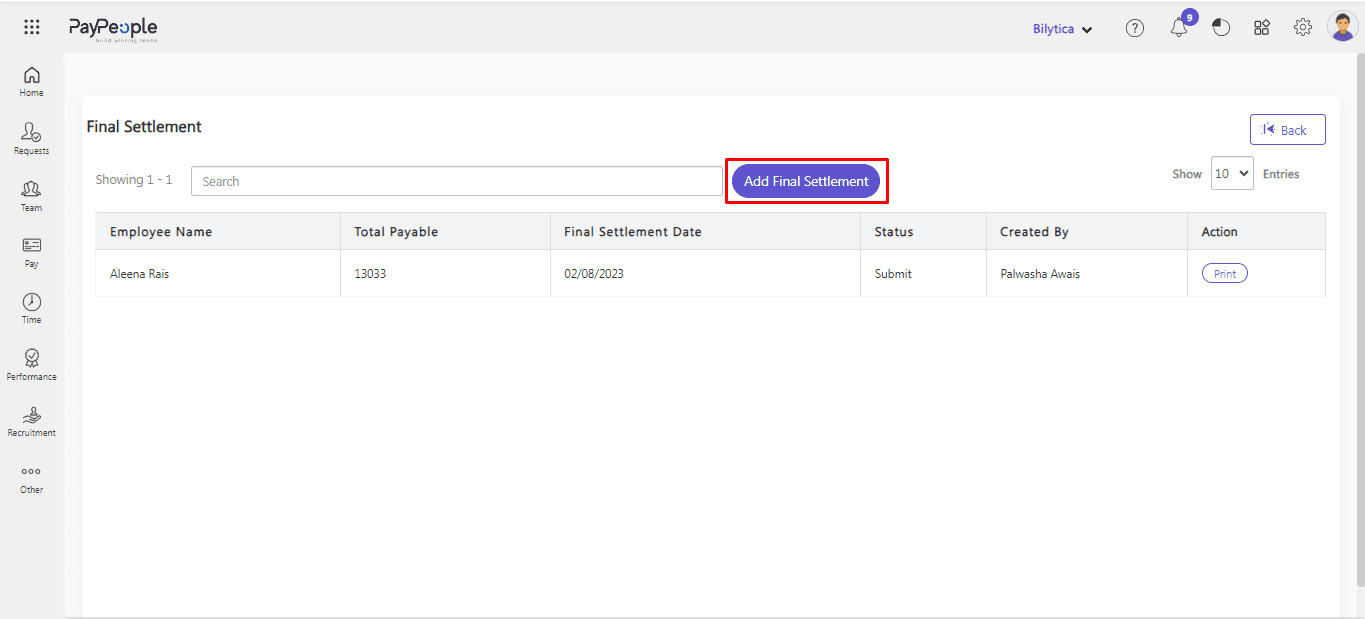
Task: Open the Show entries count dropdown
Action: 1231,174
